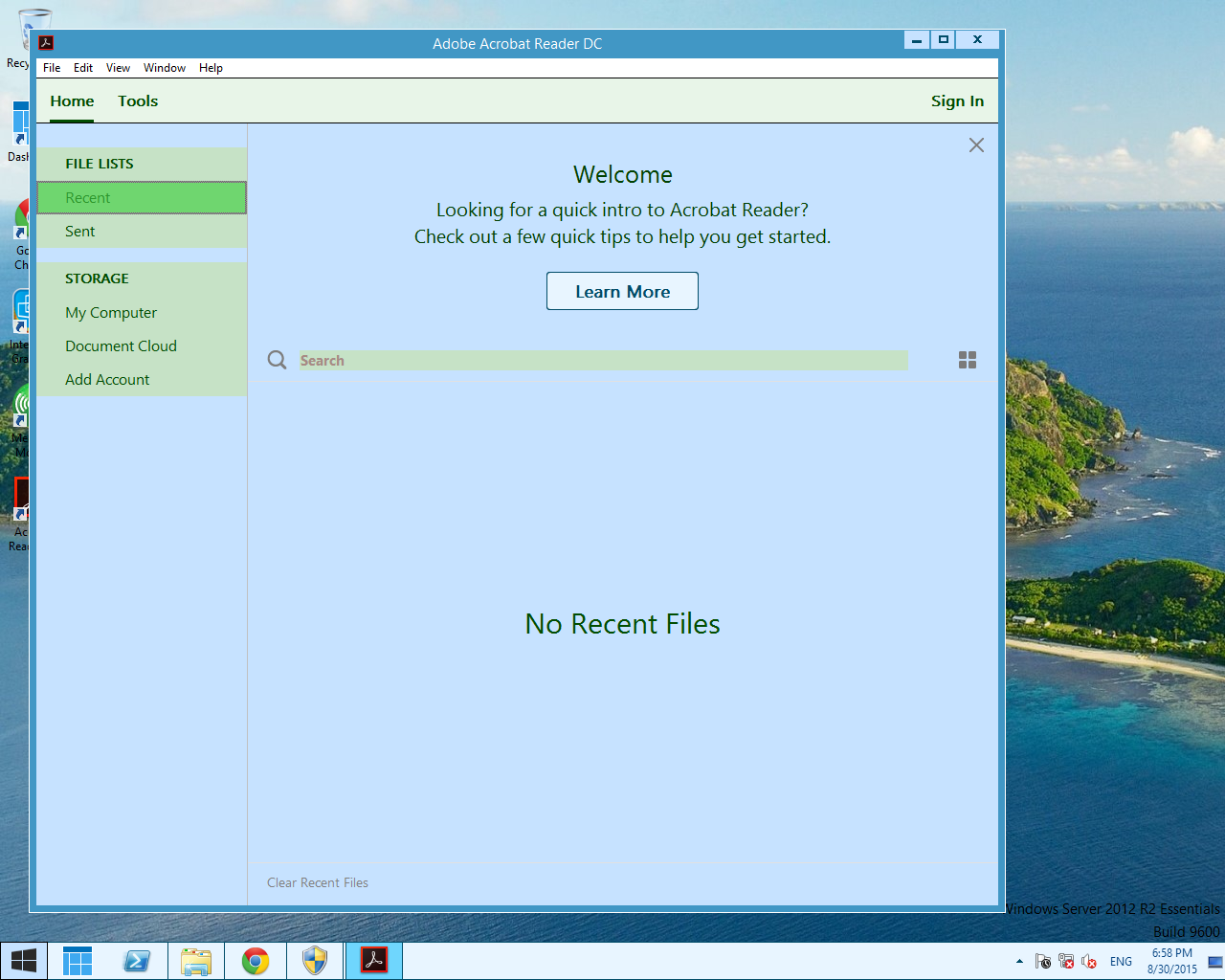Screen dimensions: 1225x980
Task: Click the Learn More button
Action: pyautogui.click(x=622, y=292)
